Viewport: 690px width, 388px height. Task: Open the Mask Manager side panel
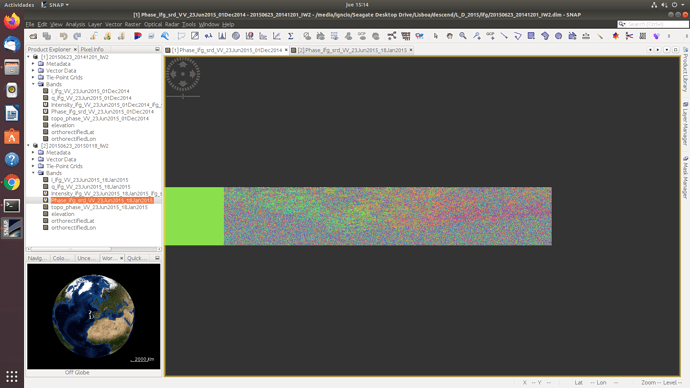(x=685, y=177)
